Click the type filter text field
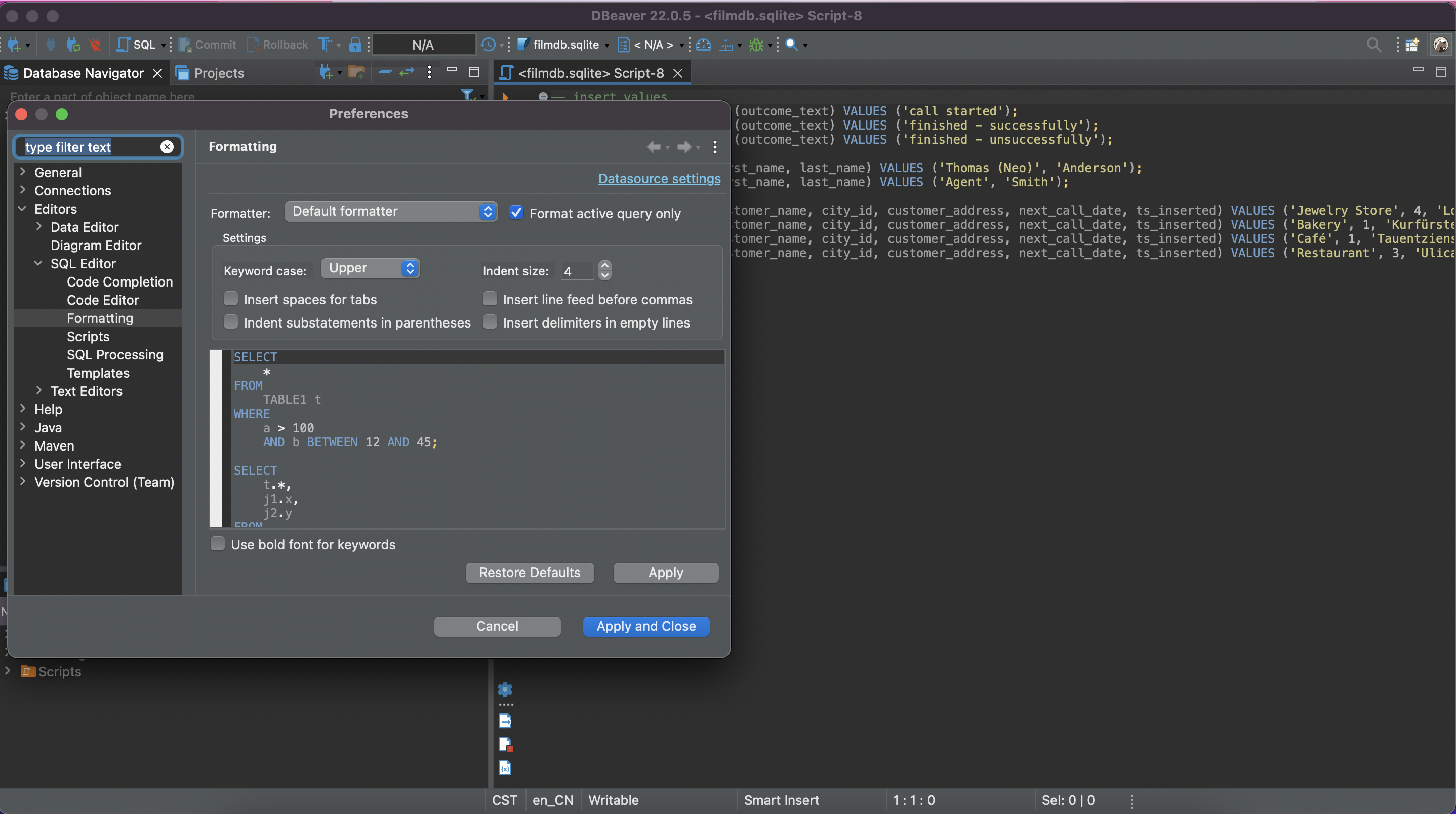 (91, 147)
